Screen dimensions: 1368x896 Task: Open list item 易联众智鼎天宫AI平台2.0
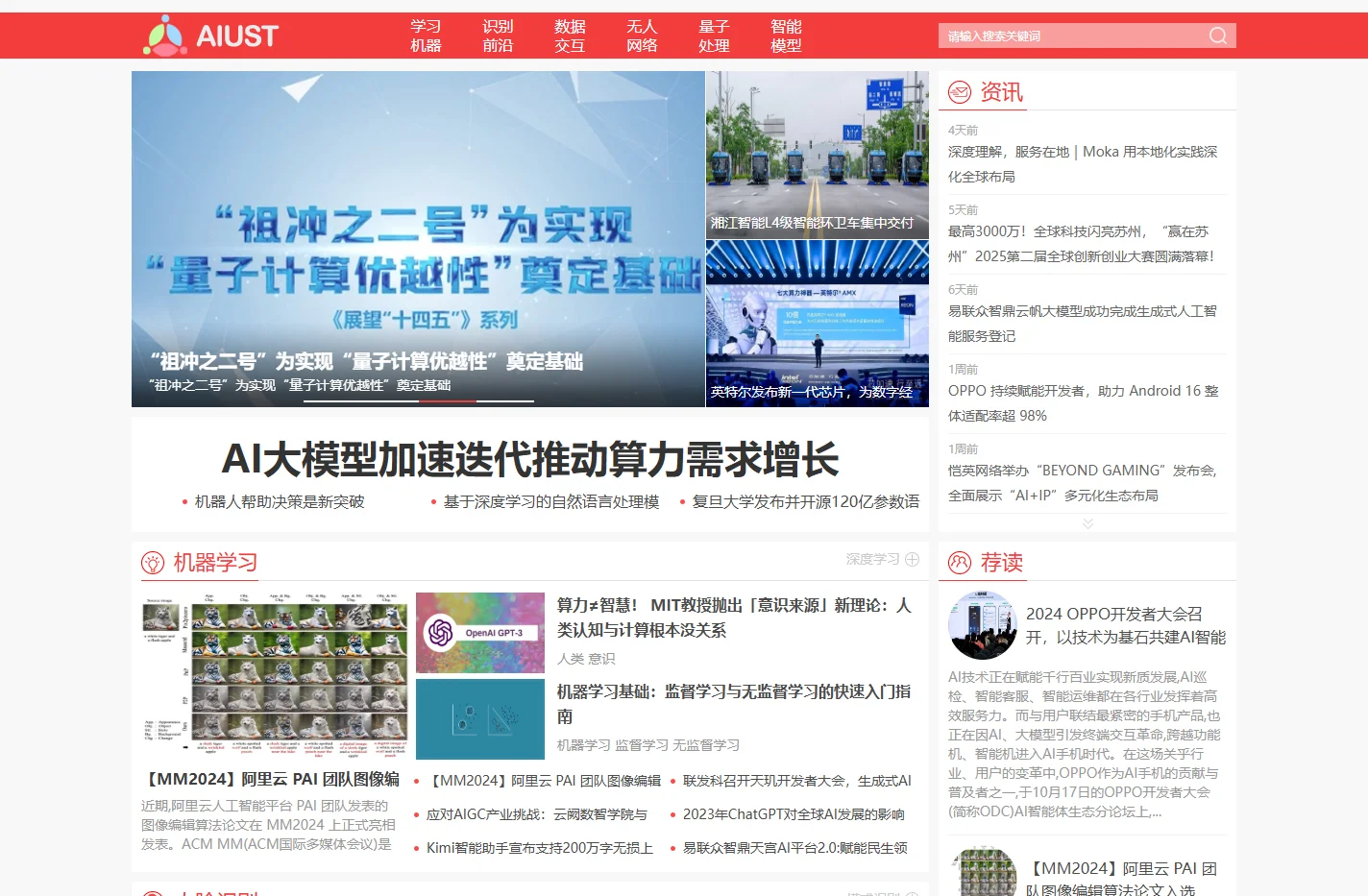[x=795, y=848]
